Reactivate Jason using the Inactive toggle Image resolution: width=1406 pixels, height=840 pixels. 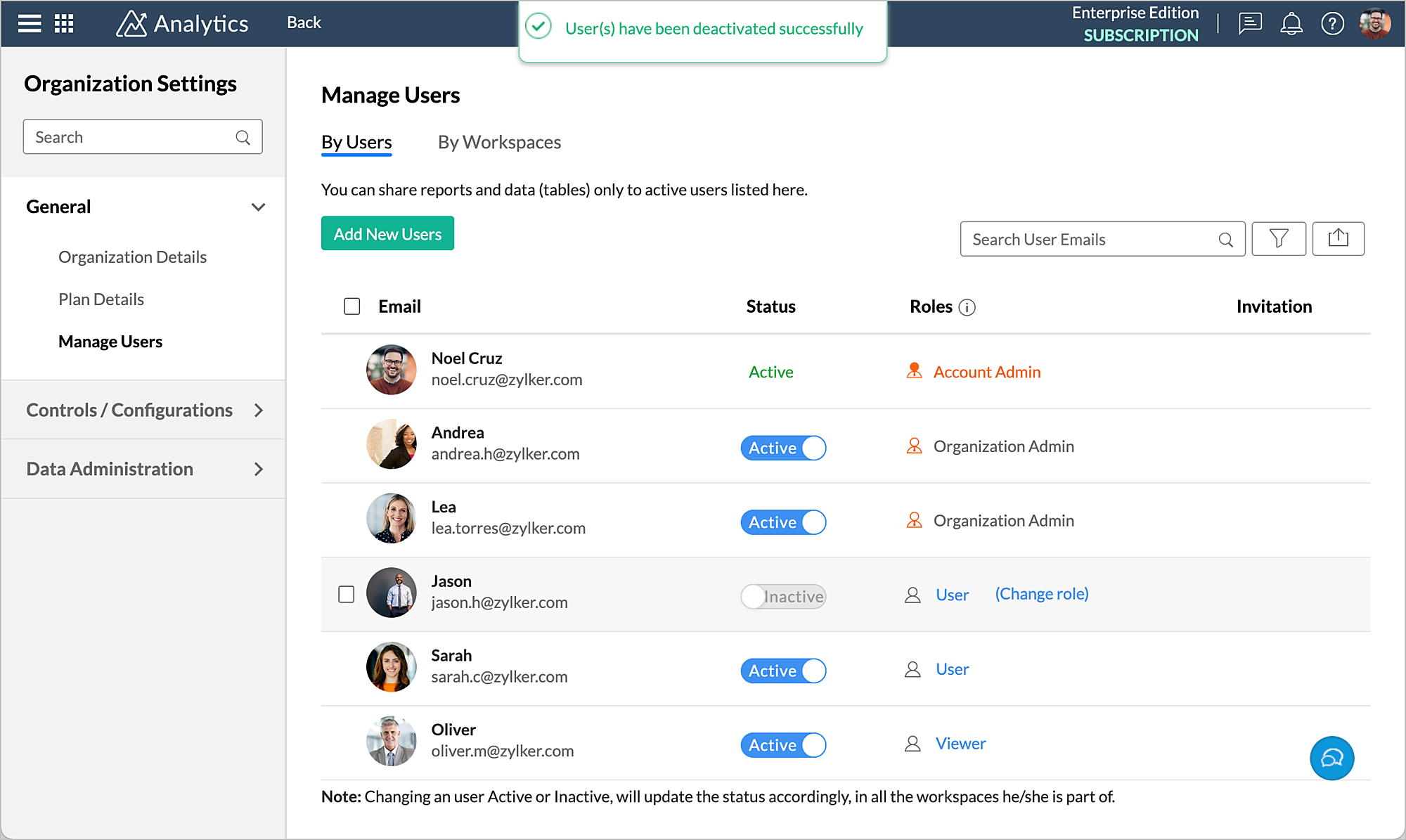(x=783, y=596)
